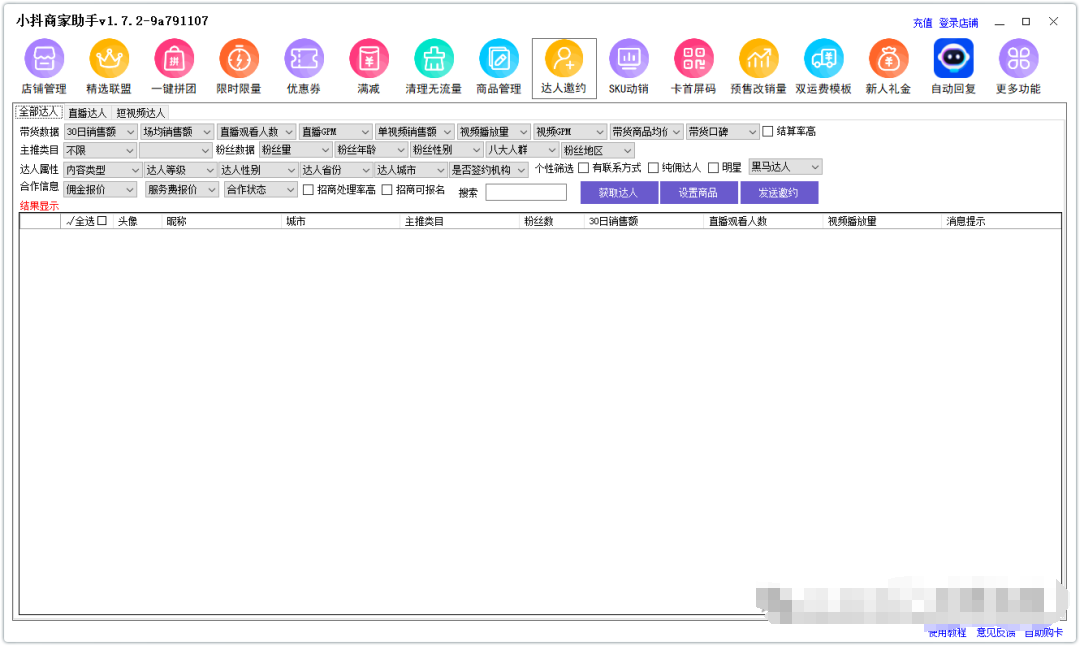Tick the 有联系方式 checkbox
Image resolution: width=1080 pixels, height=646 pixels.
[583, 168]
